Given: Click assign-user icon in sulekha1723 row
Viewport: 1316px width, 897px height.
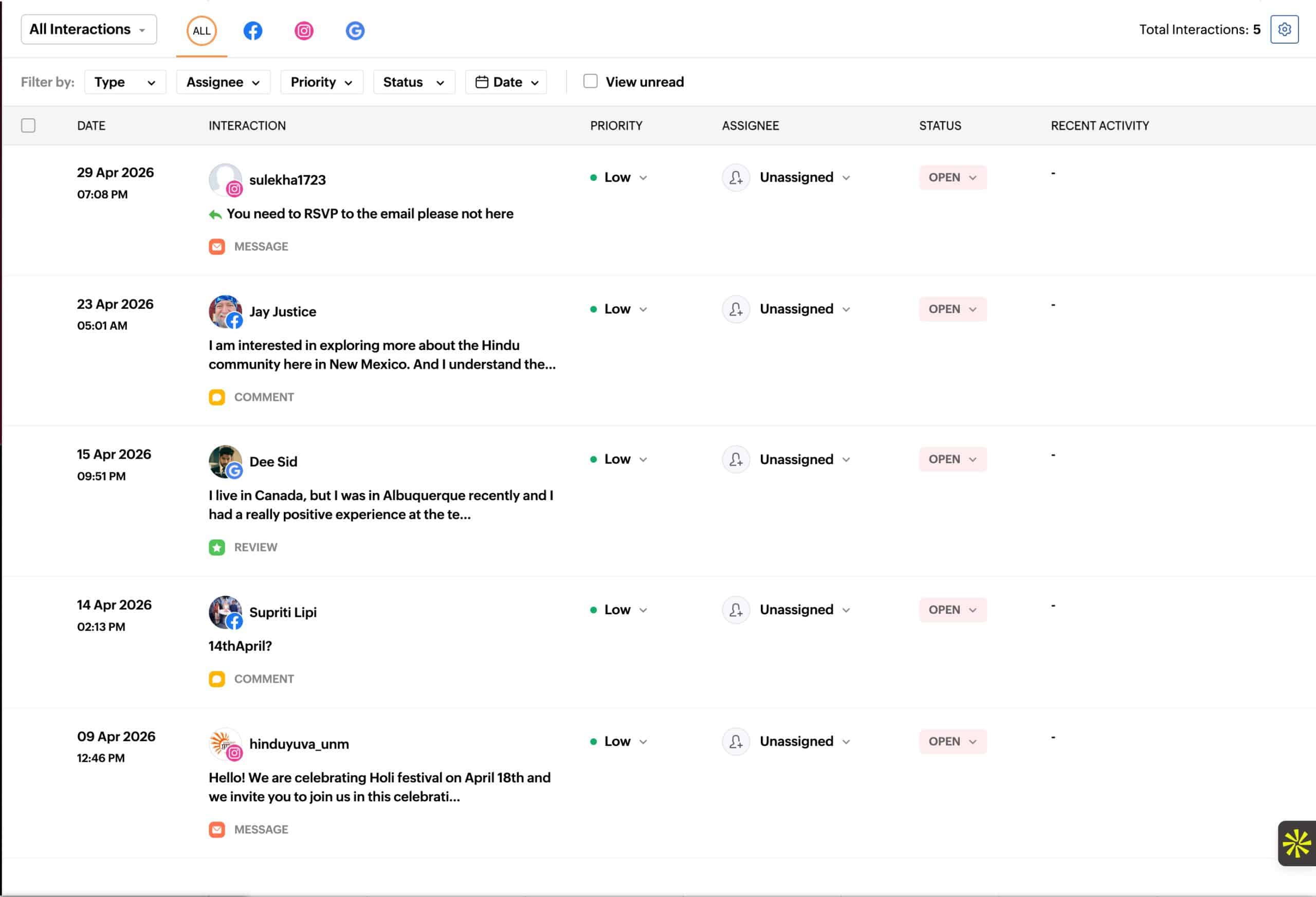Looking at the screenshot, I should pos(736,178).
